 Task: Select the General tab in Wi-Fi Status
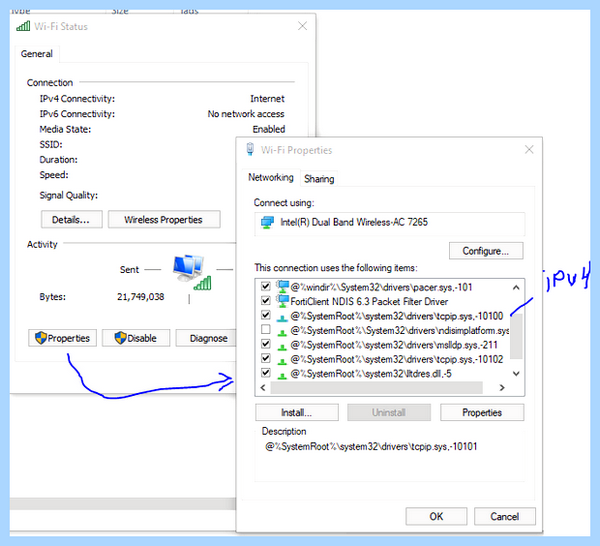pos(37,54)
